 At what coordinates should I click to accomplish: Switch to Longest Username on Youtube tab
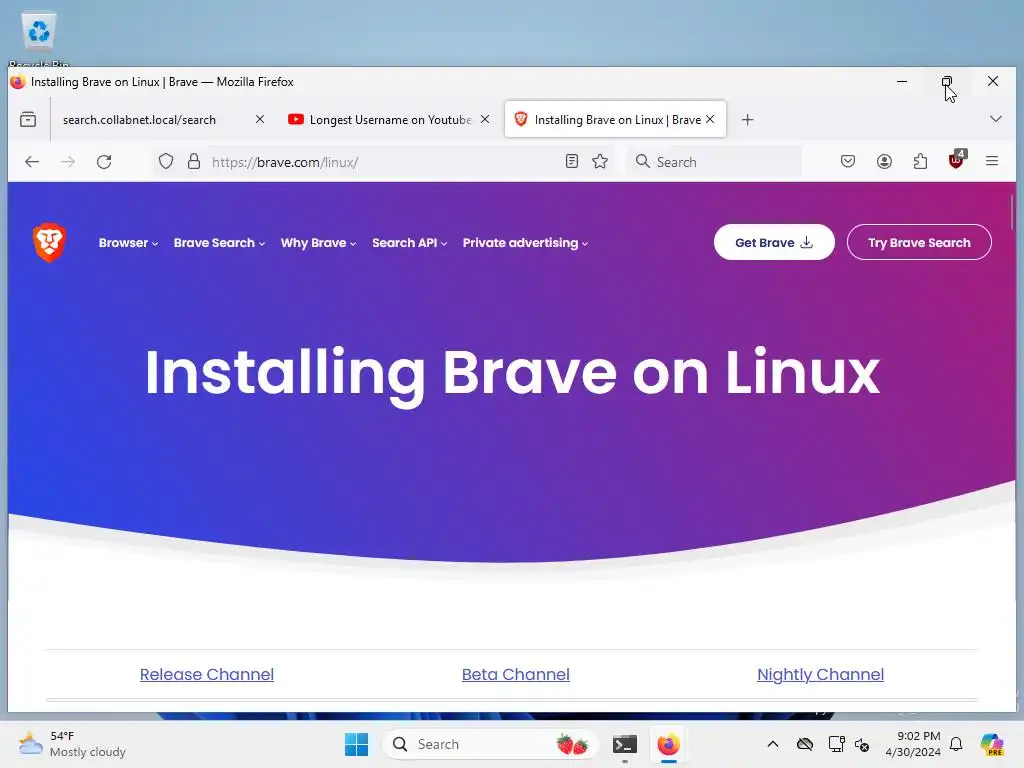point(389,120)
